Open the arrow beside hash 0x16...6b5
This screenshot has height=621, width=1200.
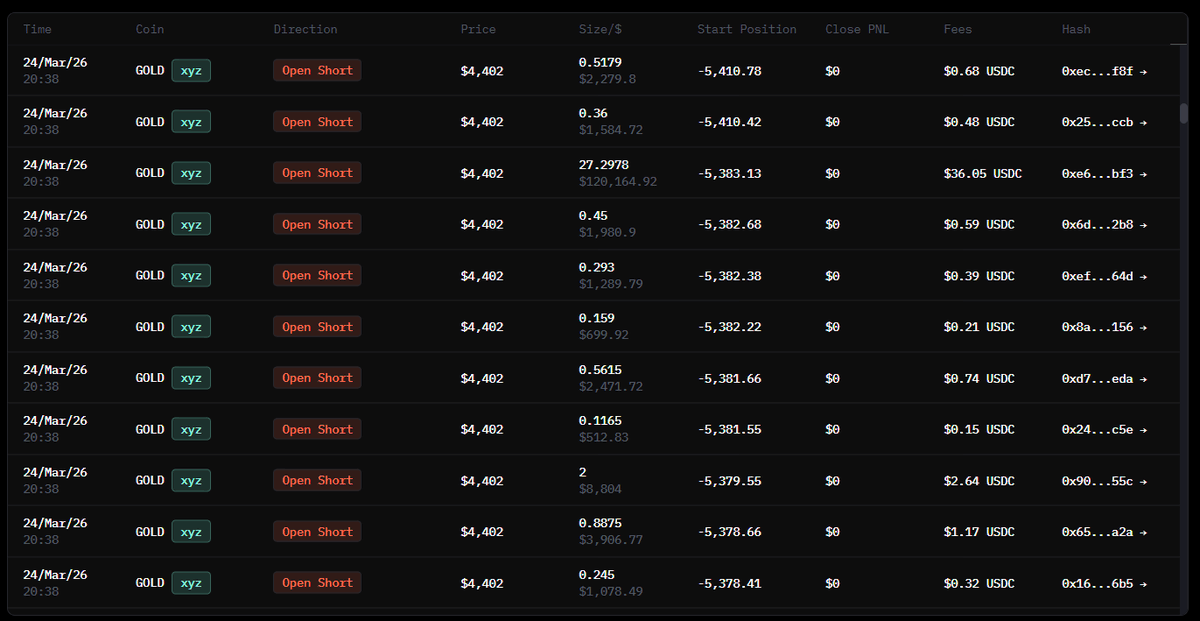pyautogui.click(x=1143, y=584)
